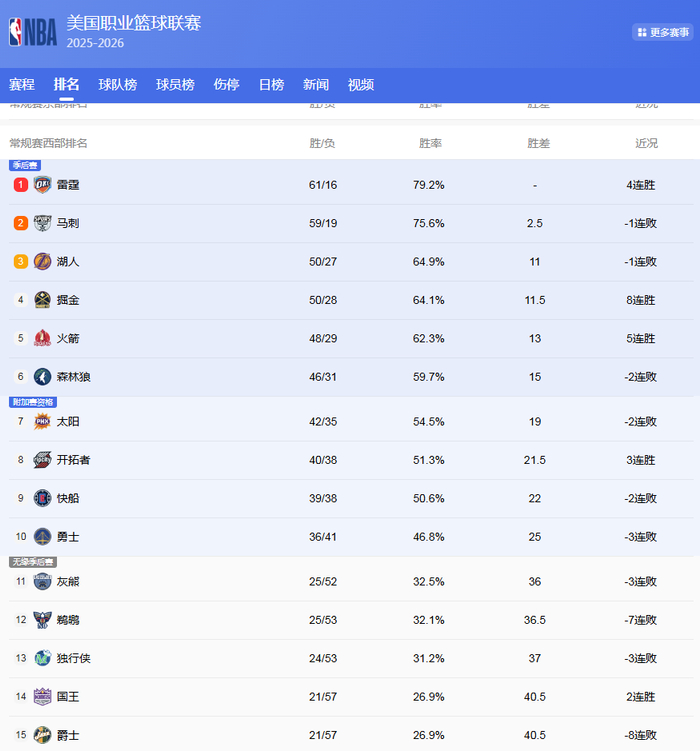The width and height of the screenshot is (700, 751).
Task: Click the 8连胜 streak for 掘金
Action: [641, 300]
